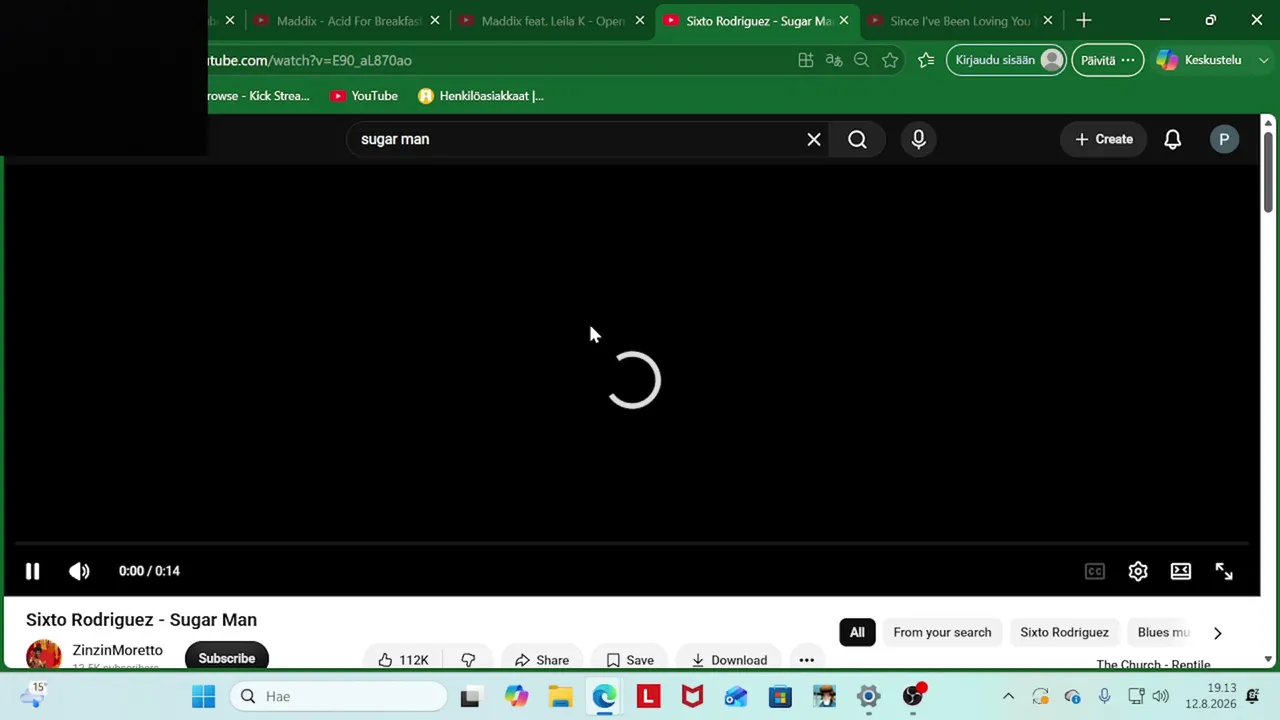The image size is (1280, 720).
Task: Open the Kick Streaming bookmark
Action: click(260, 96)
